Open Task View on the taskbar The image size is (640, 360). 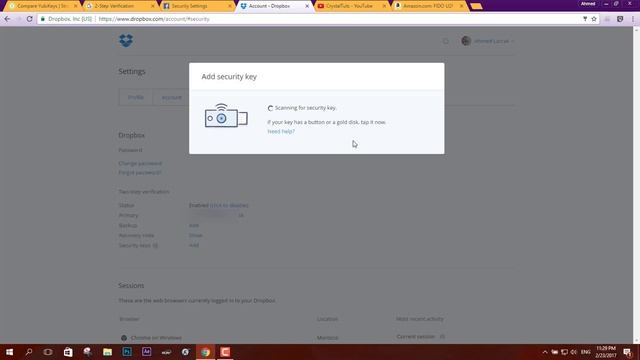pos(48,352)
